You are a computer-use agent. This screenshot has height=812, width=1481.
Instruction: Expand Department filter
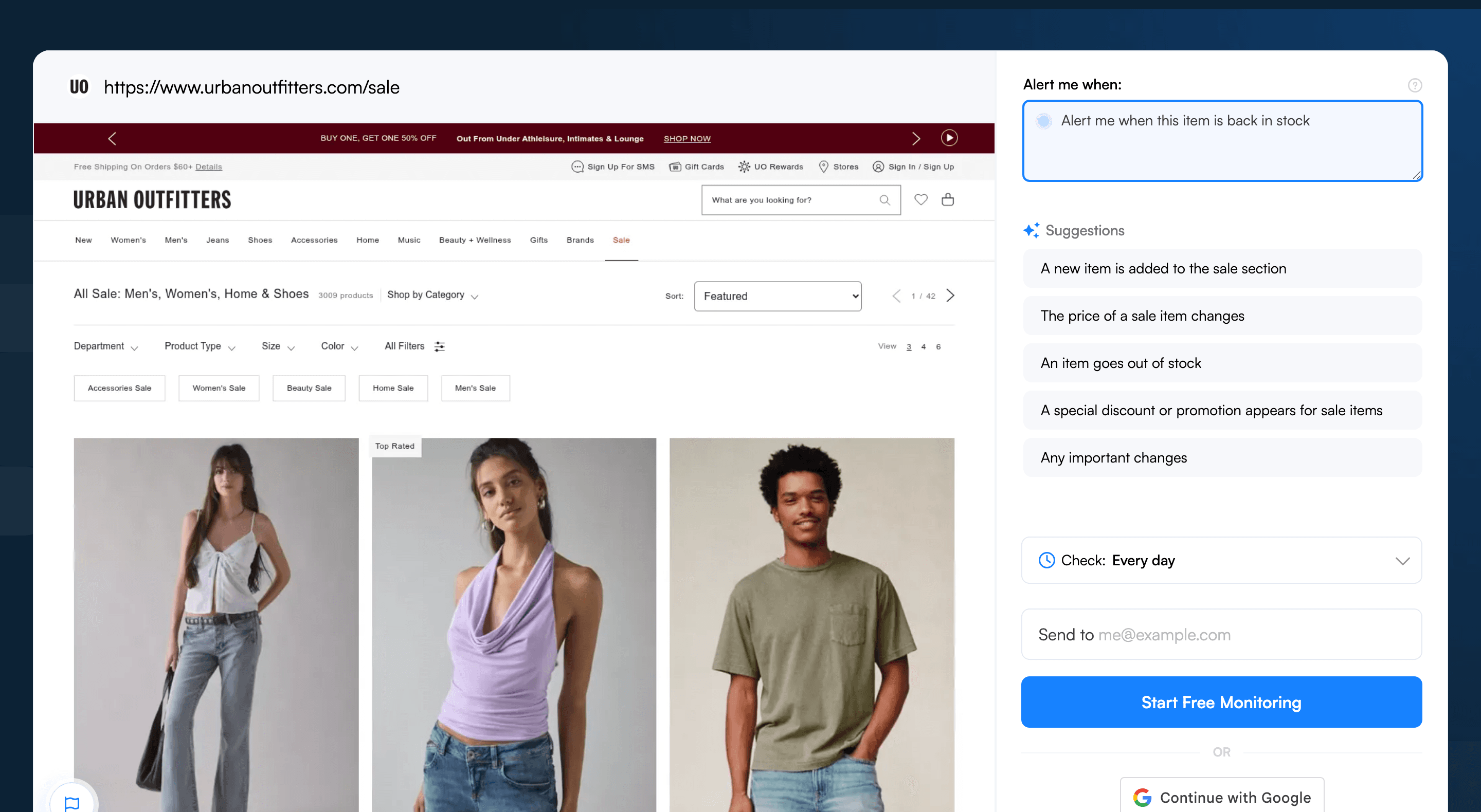[x=106, y=346]
